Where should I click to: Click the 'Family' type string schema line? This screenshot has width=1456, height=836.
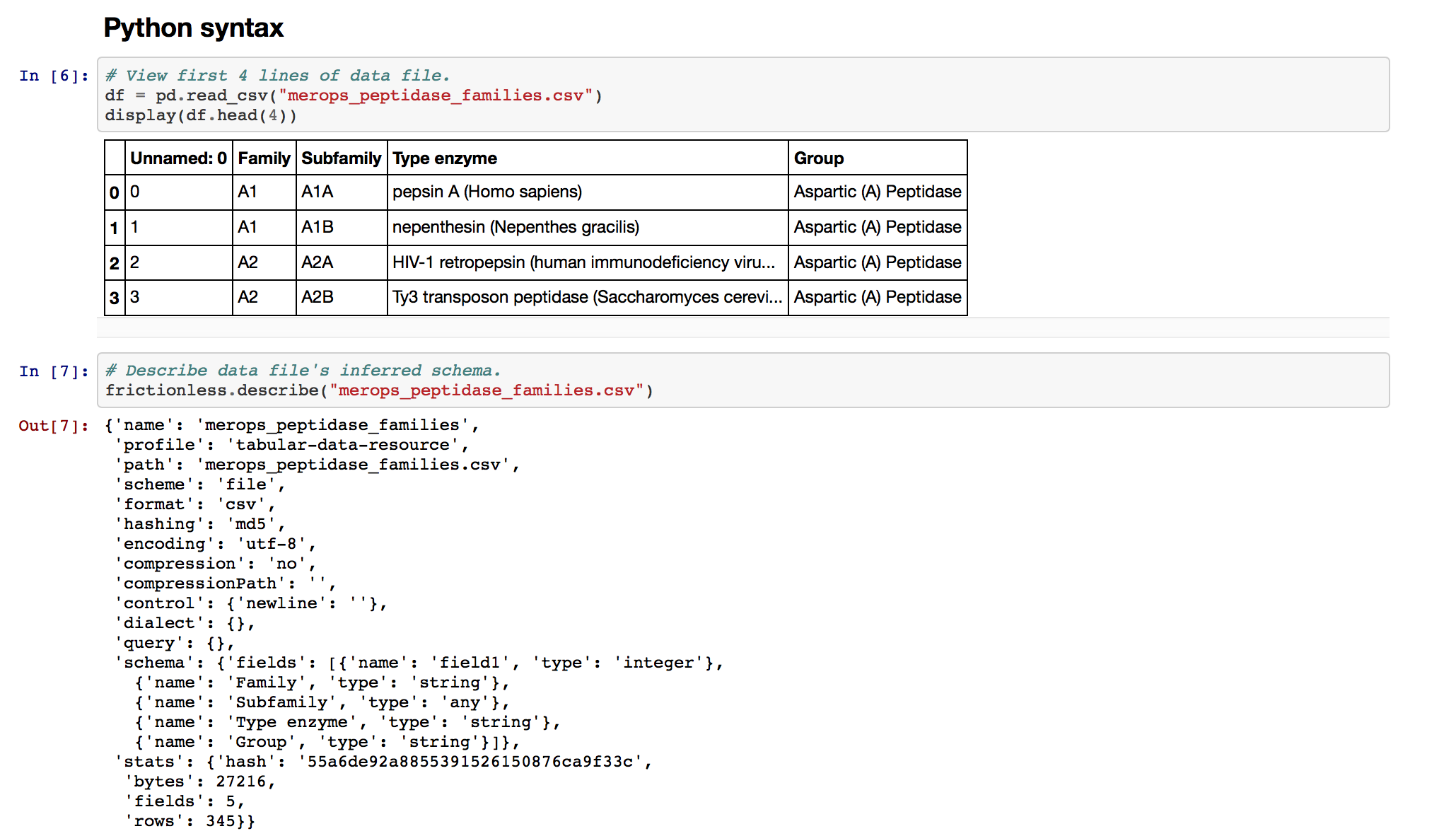tap(322, 683)
